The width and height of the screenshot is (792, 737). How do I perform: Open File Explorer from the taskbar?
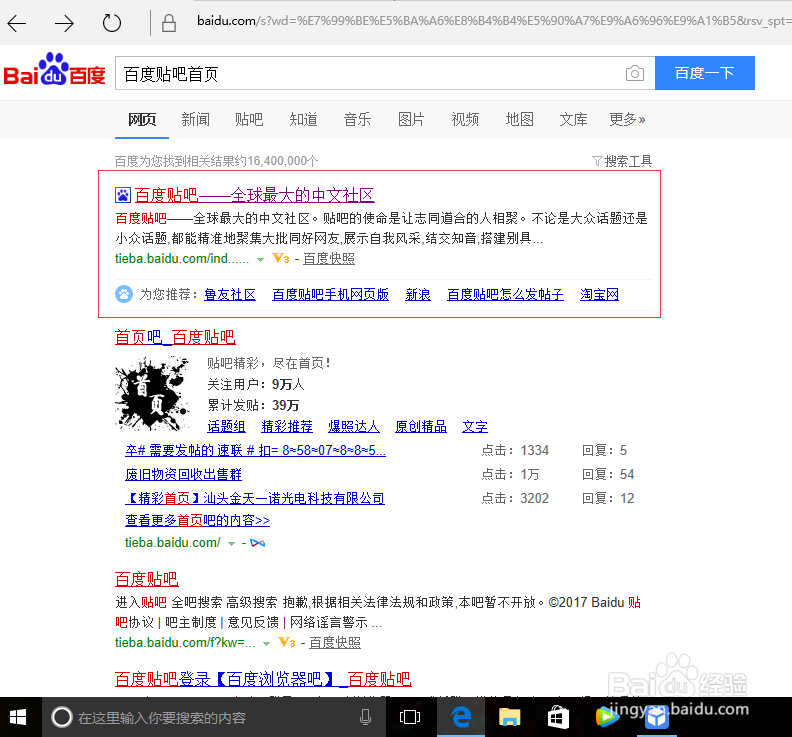(509, 717)
